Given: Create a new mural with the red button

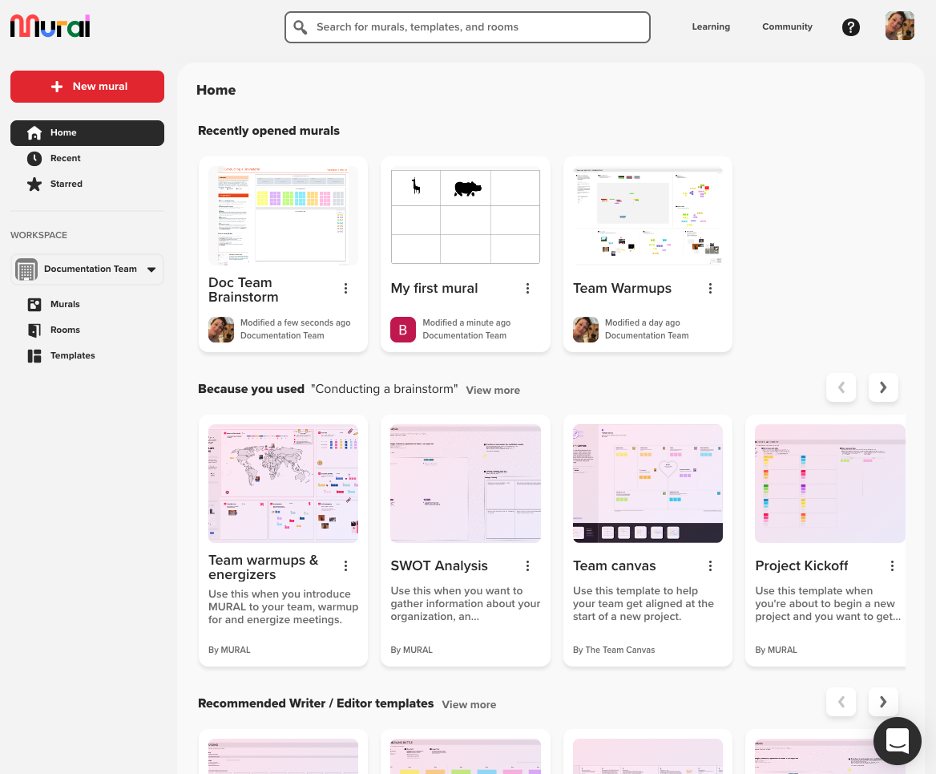Looking at the screenshot, I should point(87,87).
